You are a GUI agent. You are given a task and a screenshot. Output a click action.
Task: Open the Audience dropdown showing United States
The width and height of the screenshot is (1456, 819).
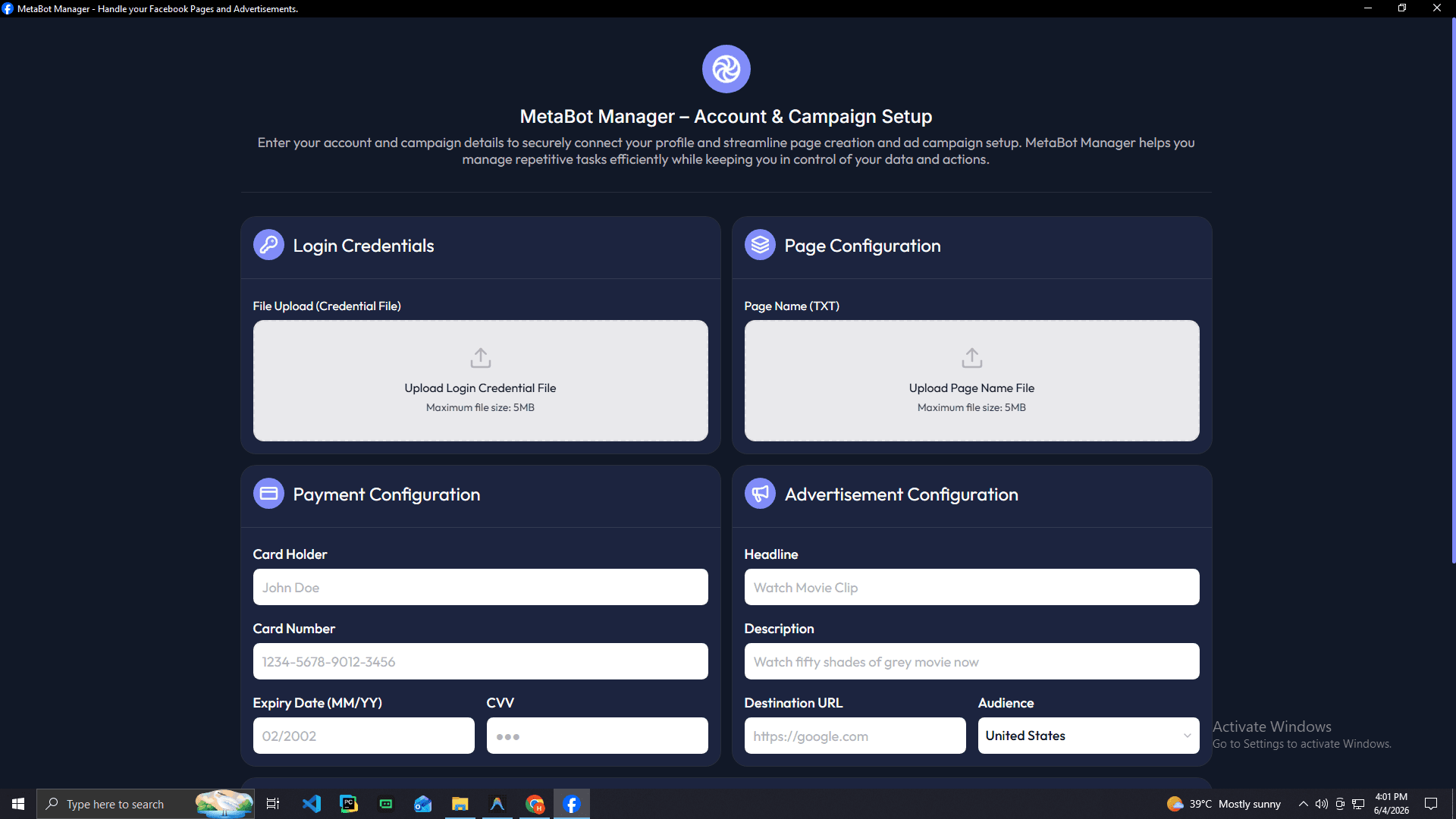(1089, 736)
